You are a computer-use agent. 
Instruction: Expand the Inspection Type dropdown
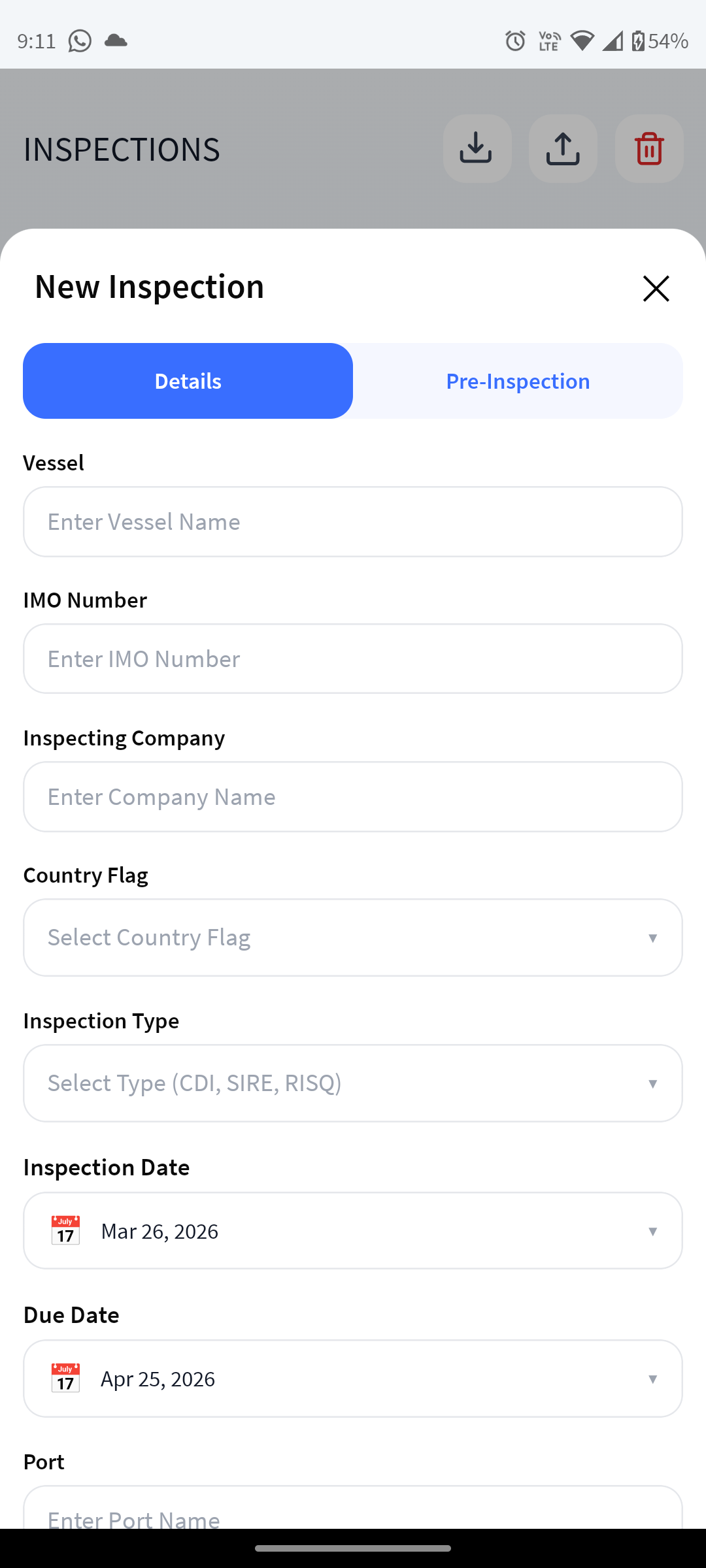(353, 1083)
